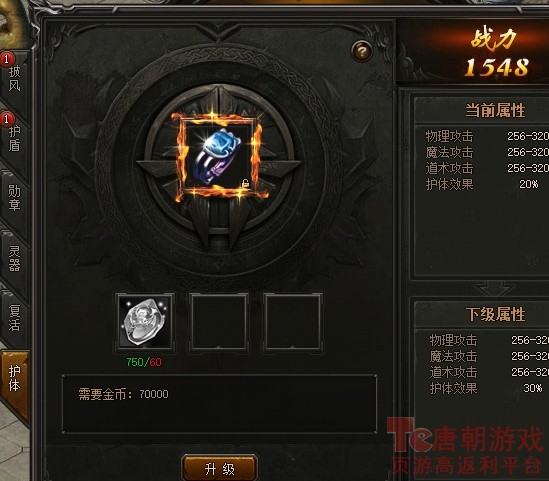The width and height of the screenshot is (549, 481).
Task: Click the 需要金币 70000 cost box
Action: pos(219,404)
